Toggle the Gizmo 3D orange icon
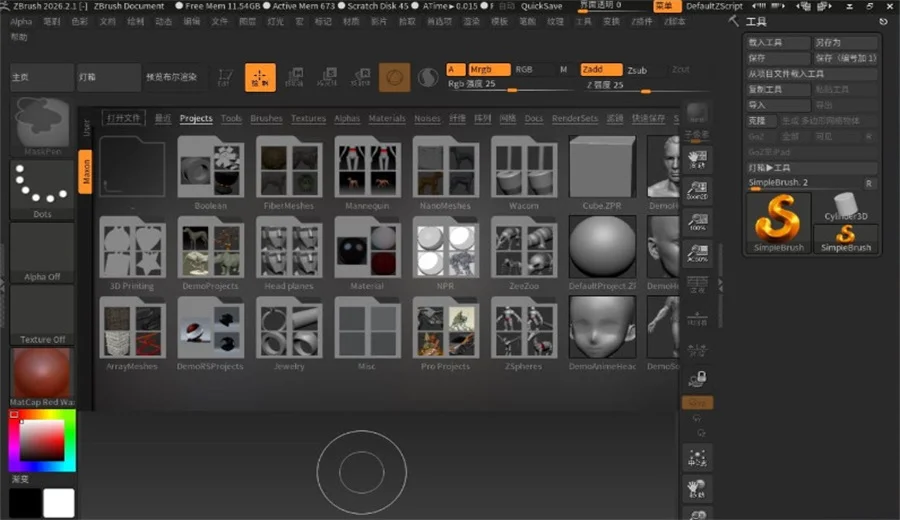900x520 pixels. [394, 77]
